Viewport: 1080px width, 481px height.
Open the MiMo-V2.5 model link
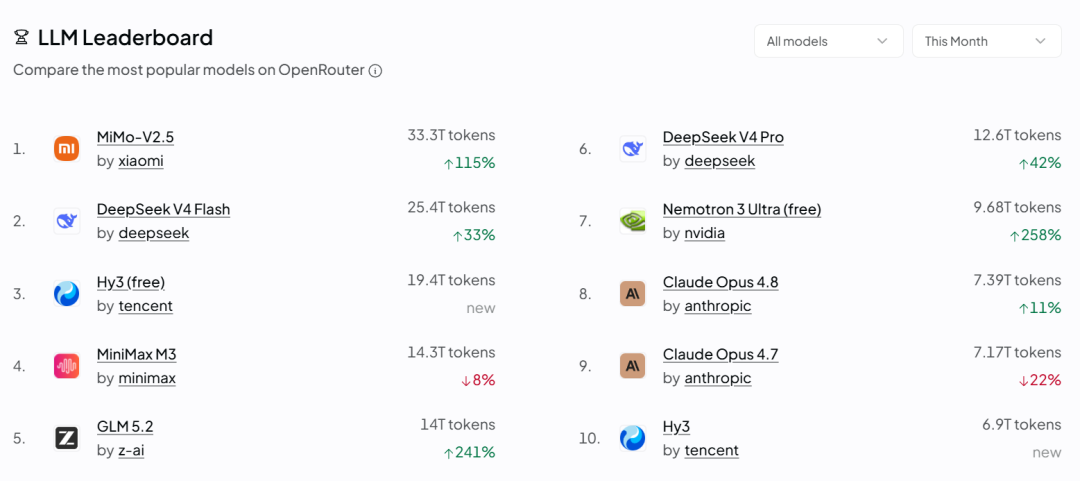(x=135, y=137)
